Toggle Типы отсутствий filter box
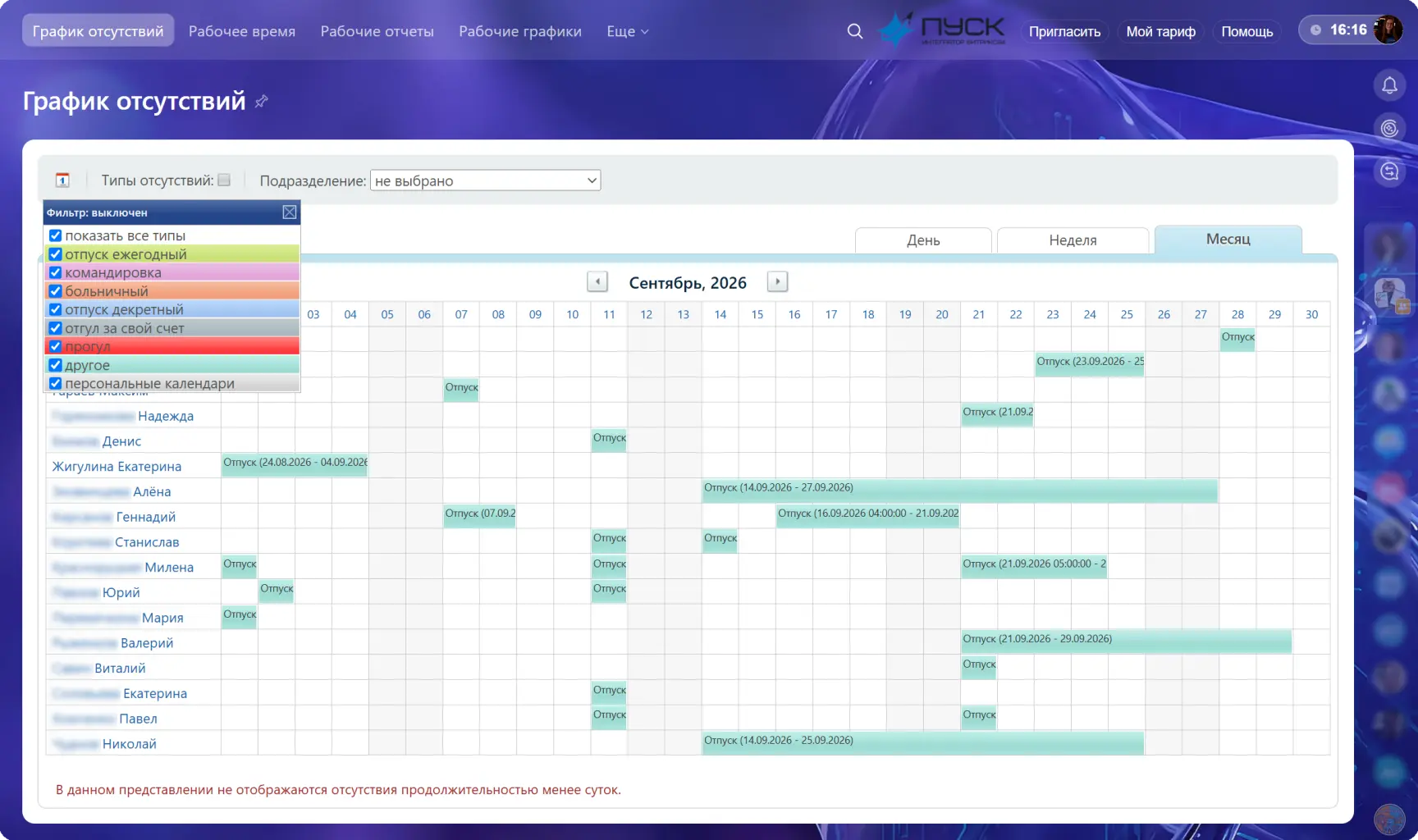The height and width of the screenshot is (840, 1418). [224, 180]
